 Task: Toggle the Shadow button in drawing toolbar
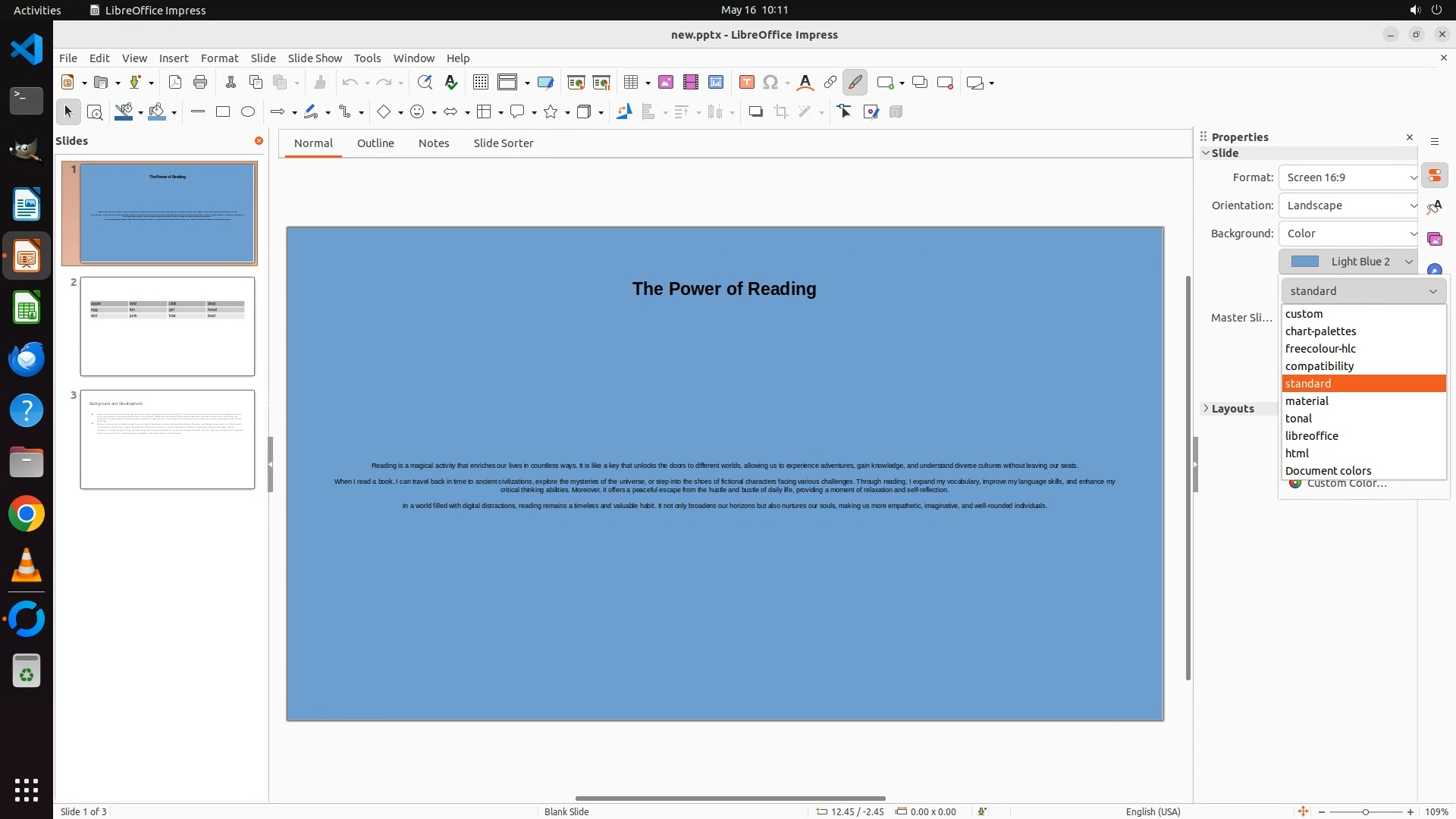point(755,112)
